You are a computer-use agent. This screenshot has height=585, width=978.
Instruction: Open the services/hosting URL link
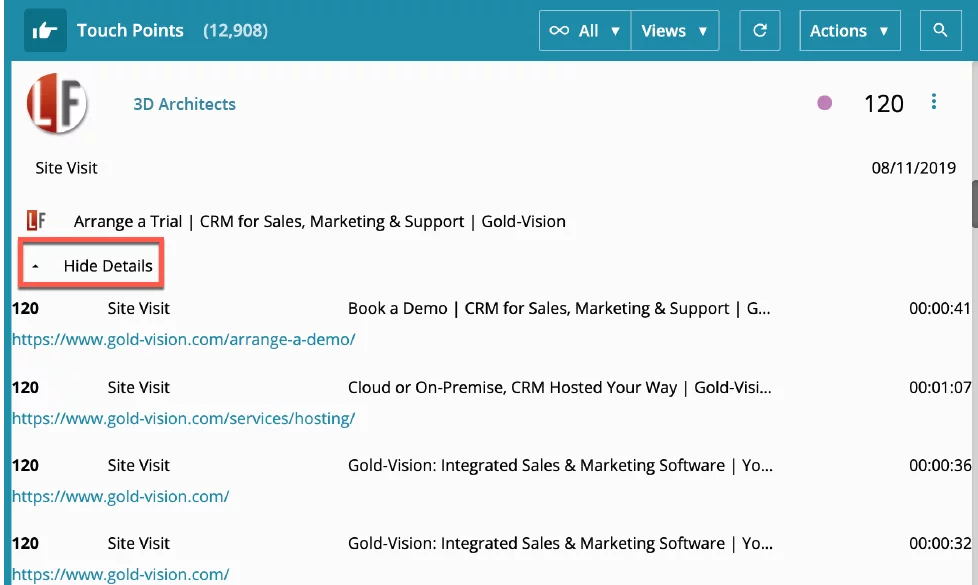pos(183,418)
